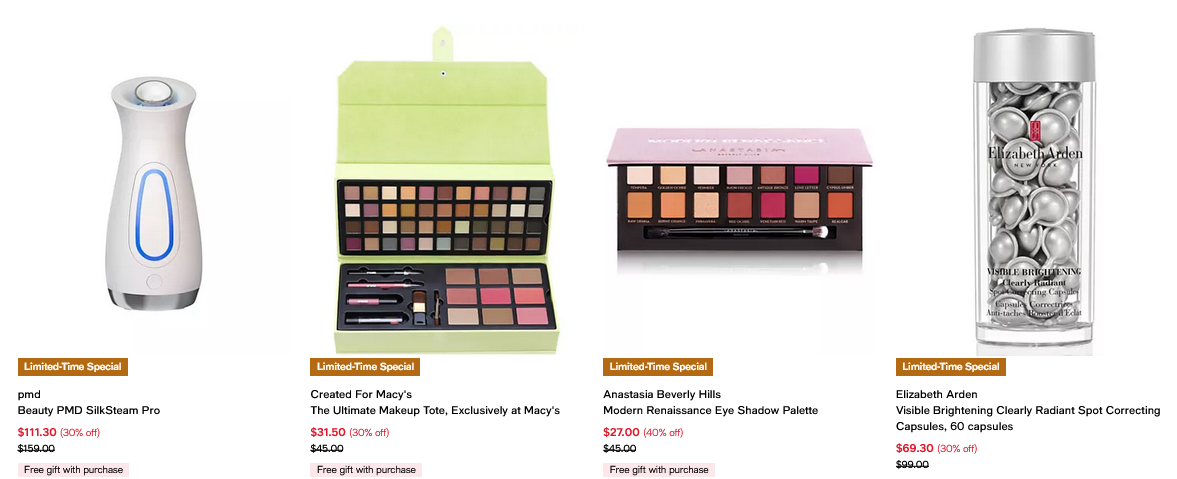Viewport: 1177px width, 479px height.
Task: Click Free gift with purchase under the Anastasia palette
Action: [x=659, y=470]
